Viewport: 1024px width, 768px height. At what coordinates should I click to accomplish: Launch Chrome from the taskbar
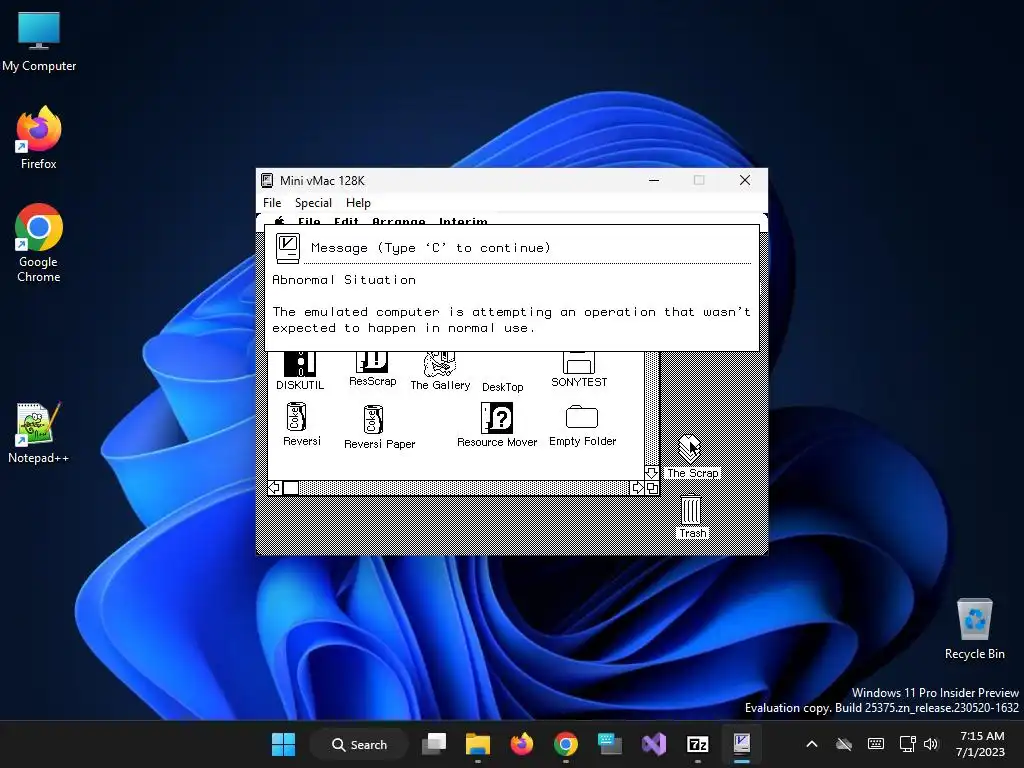[566, 744]
